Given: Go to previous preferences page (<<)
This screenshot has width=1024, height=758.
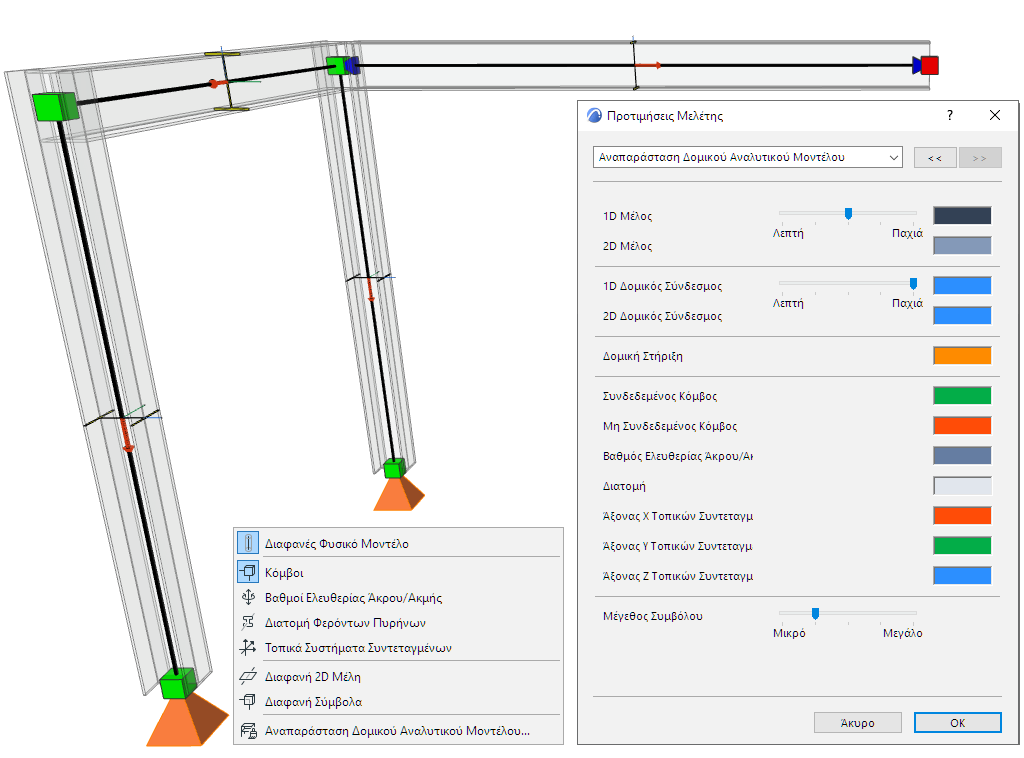Looking at the screenshot, I should click(x=935, y=158).
